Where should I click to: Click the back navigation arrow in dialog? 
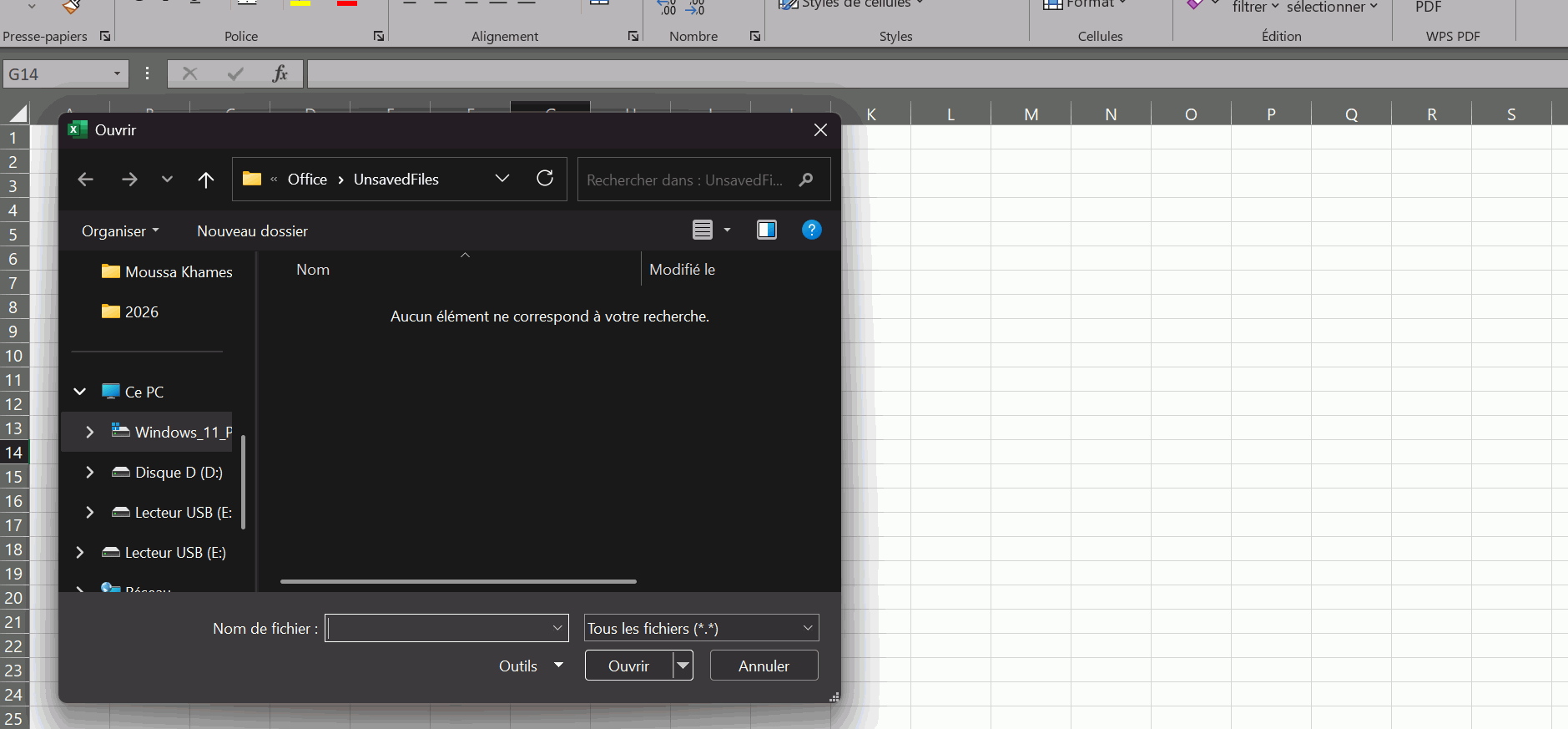click(x=85, y=180)
